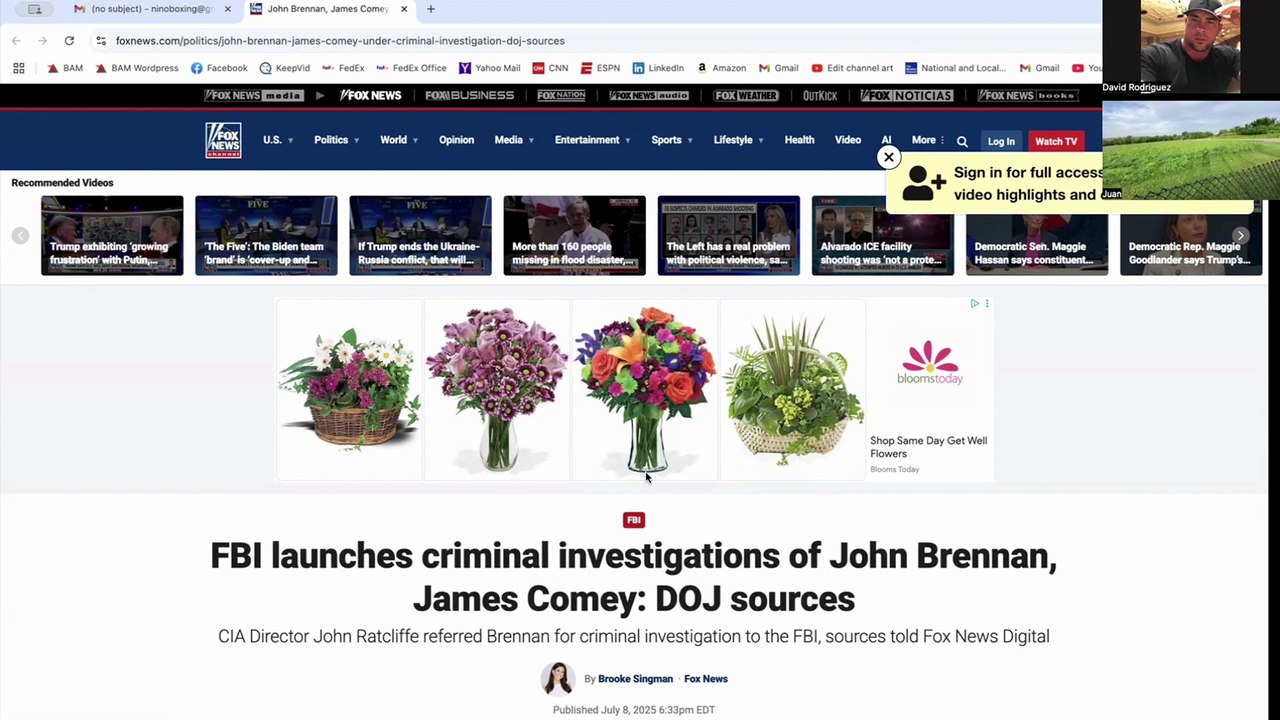Expand the More navigation menu
The image size is (1280, 720).
coord(928,140)
